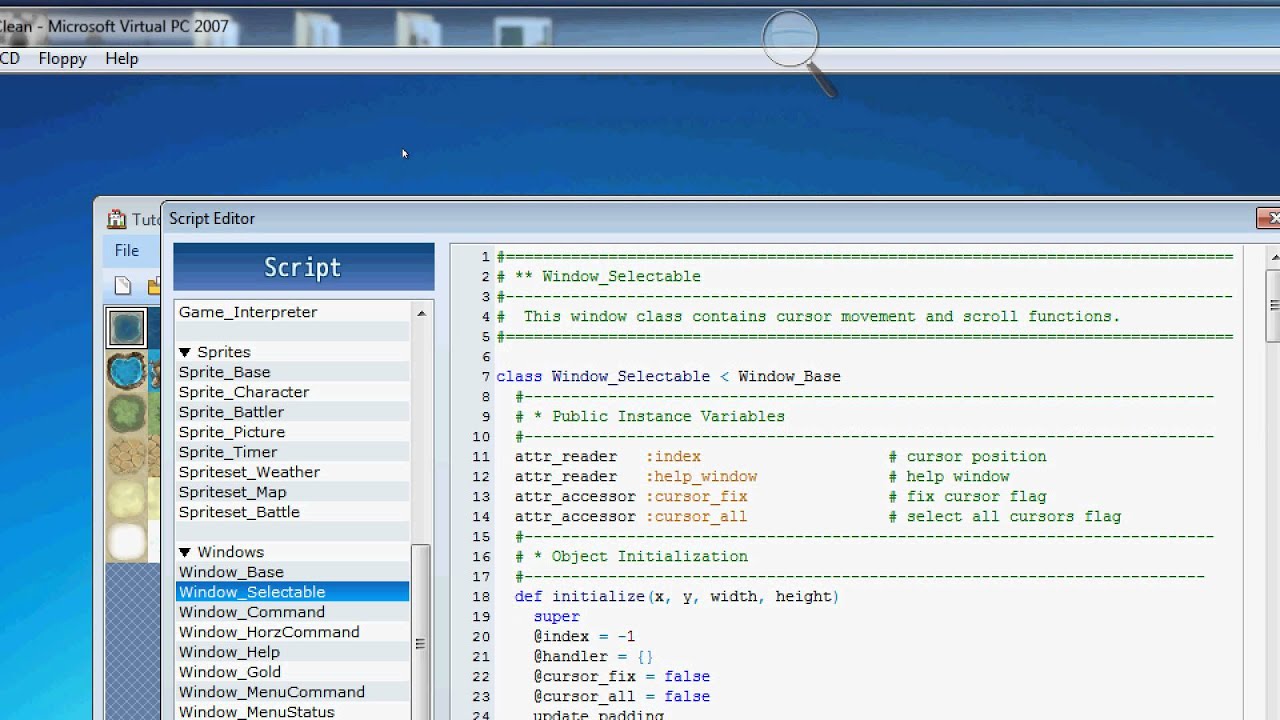Select the dark blue water tile
Viewport: 1280px width, 720px height.
pyautogui.click(x=127, y=328)
